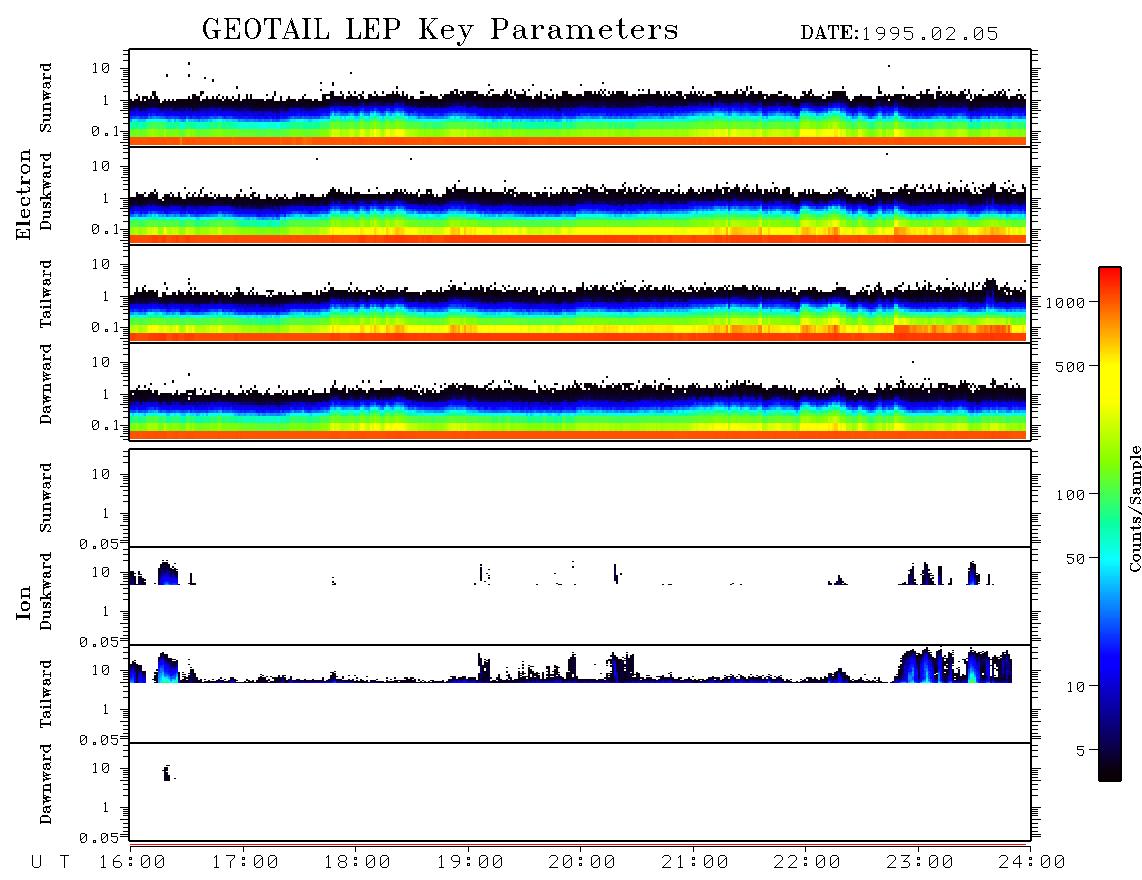Viewport: 1142px width, 880px height.
Task: Click the Electron Dawnward spectrogram panel
Action: click(580, 391)
